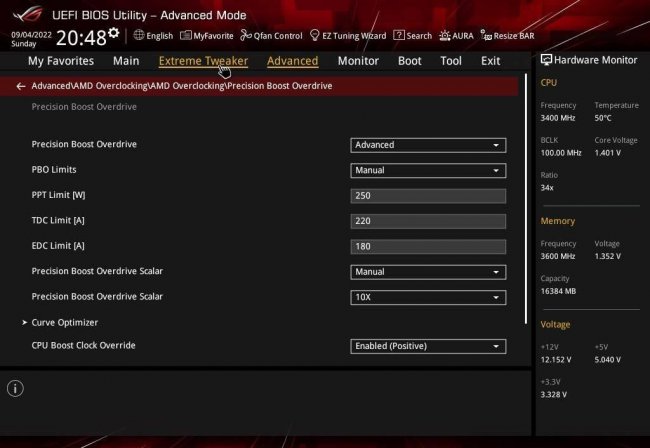Open the Tool tab
The image size is (650, 448).
(451, 61)
